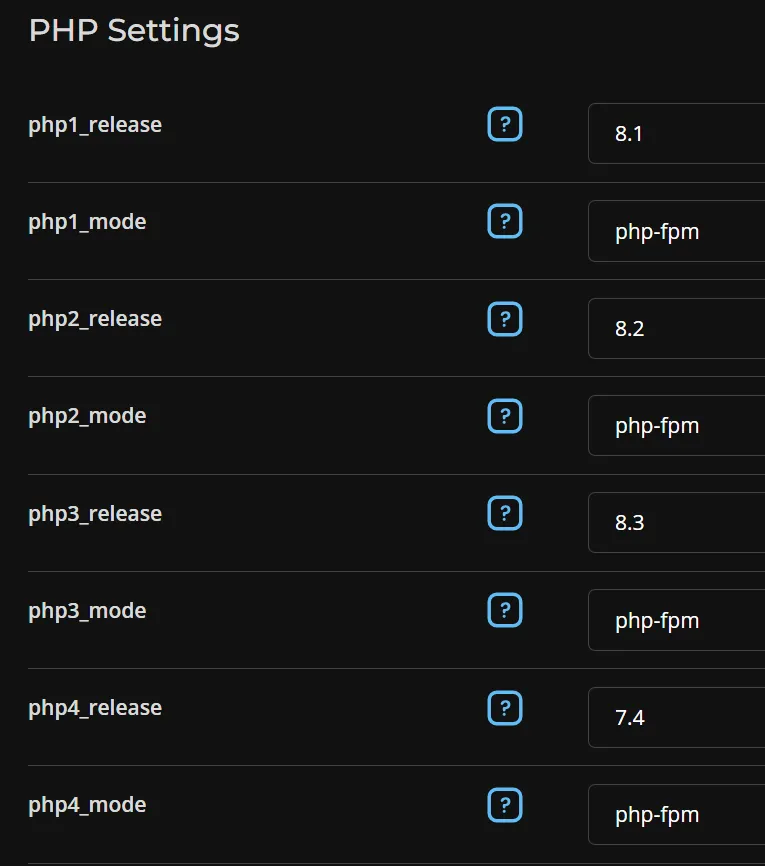Open php2_release dropdown showing 8.2

[x=676, y=328]
